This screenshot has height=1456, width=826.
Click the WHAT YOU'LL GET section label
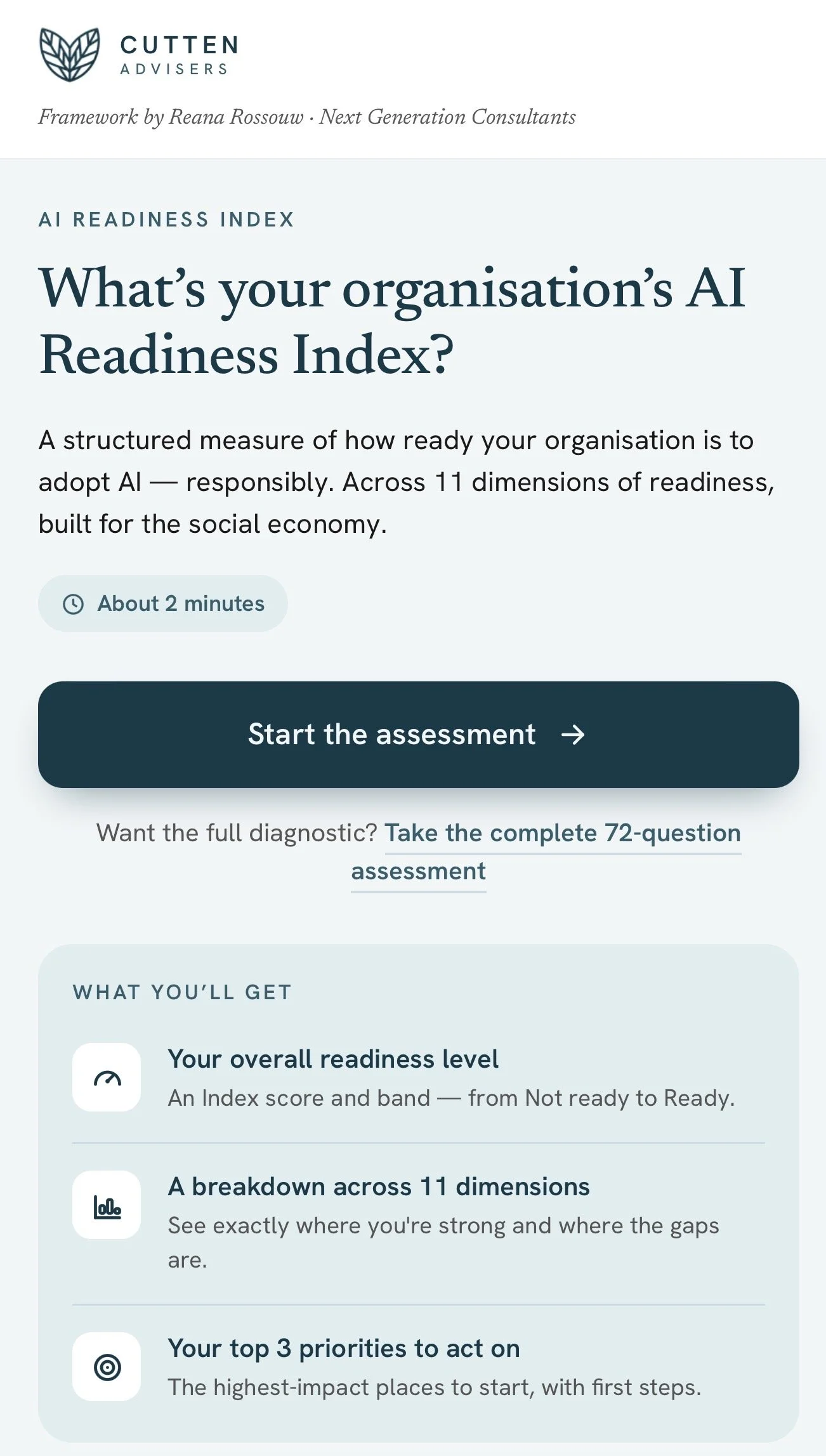click(x=182, y=992)
